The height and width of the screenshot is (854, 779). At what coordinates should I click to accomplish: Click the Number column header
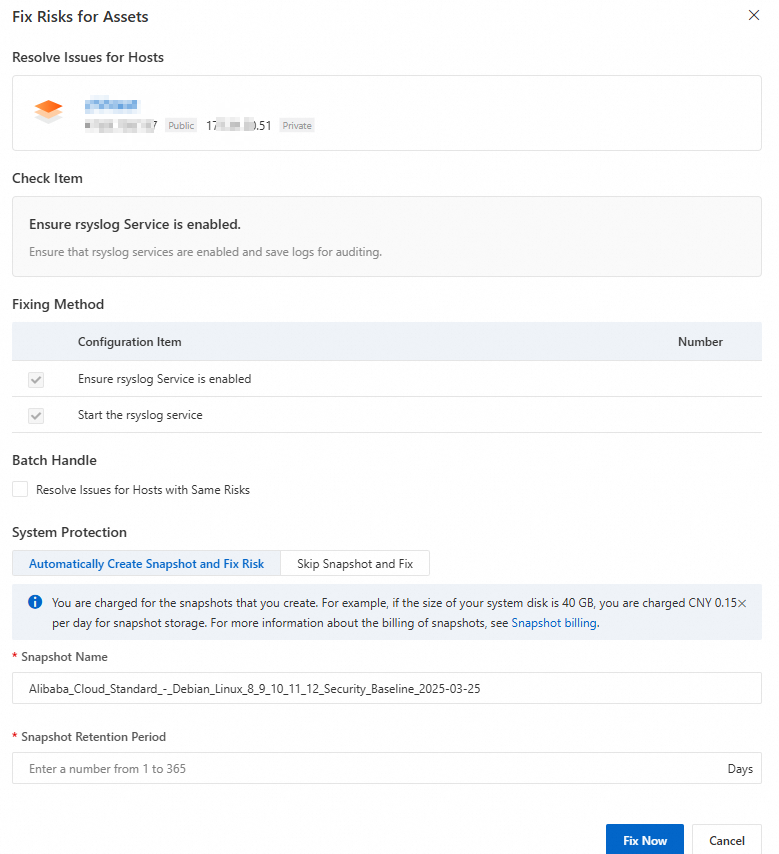coord(700,342)
